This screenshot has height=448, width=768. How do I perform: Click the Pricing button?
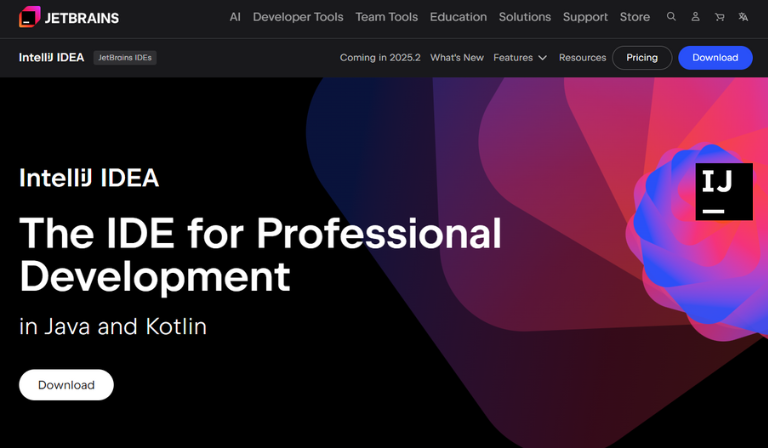[642, 58]
